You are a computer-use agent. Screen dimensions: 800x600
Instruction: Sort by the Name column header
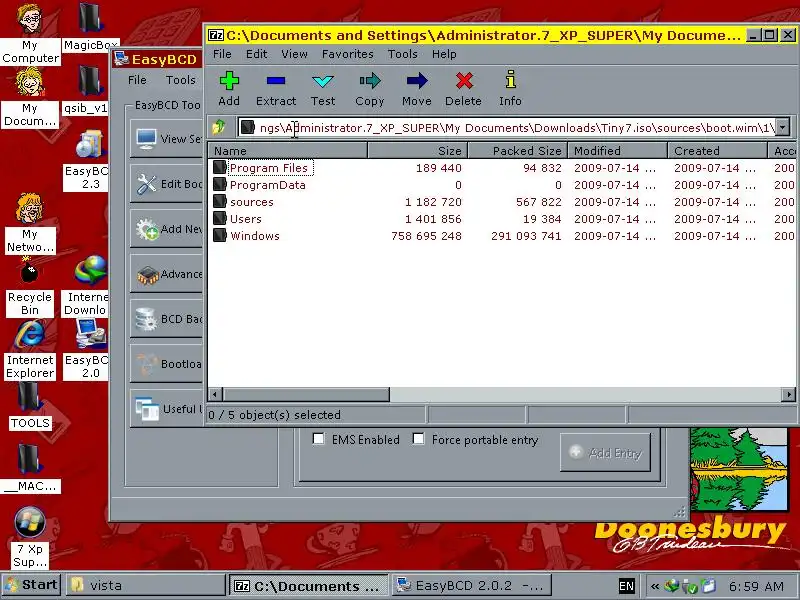(288, 151)
